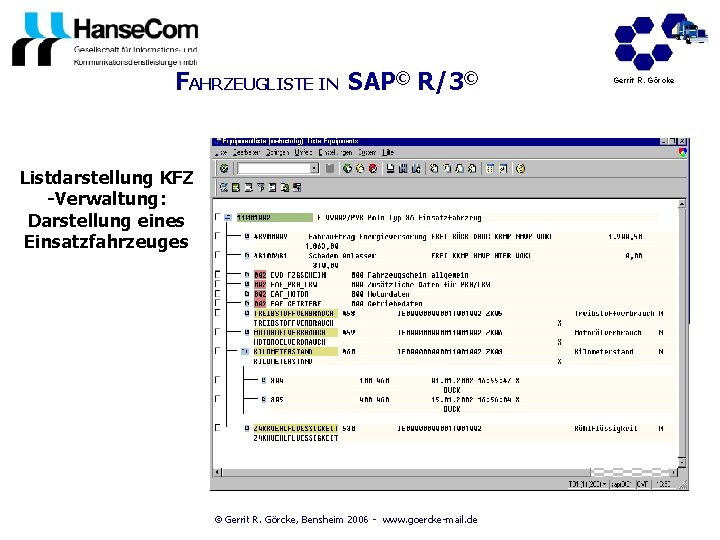Screen dimensions: 720x540
Task: Click the green-arrow export icon
Action: pos(285,187)
